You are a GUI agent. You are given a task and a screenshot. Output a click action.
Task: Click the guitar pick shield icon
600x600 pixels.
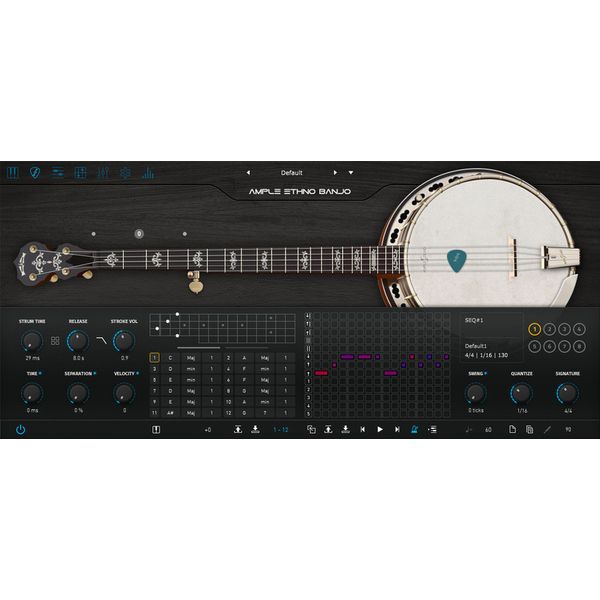point(35,173)
